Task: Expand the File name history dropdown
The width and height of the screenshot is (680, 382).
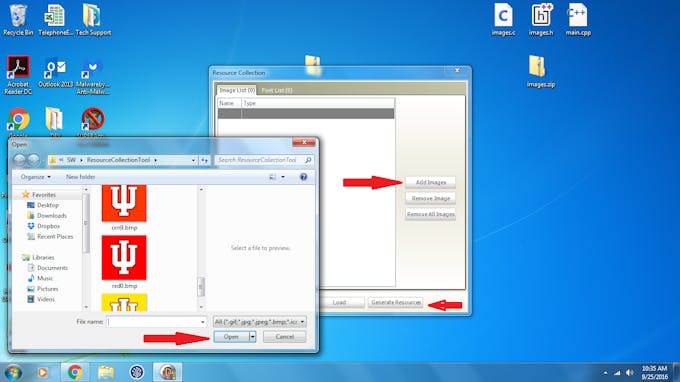Action: pos(203,322)
